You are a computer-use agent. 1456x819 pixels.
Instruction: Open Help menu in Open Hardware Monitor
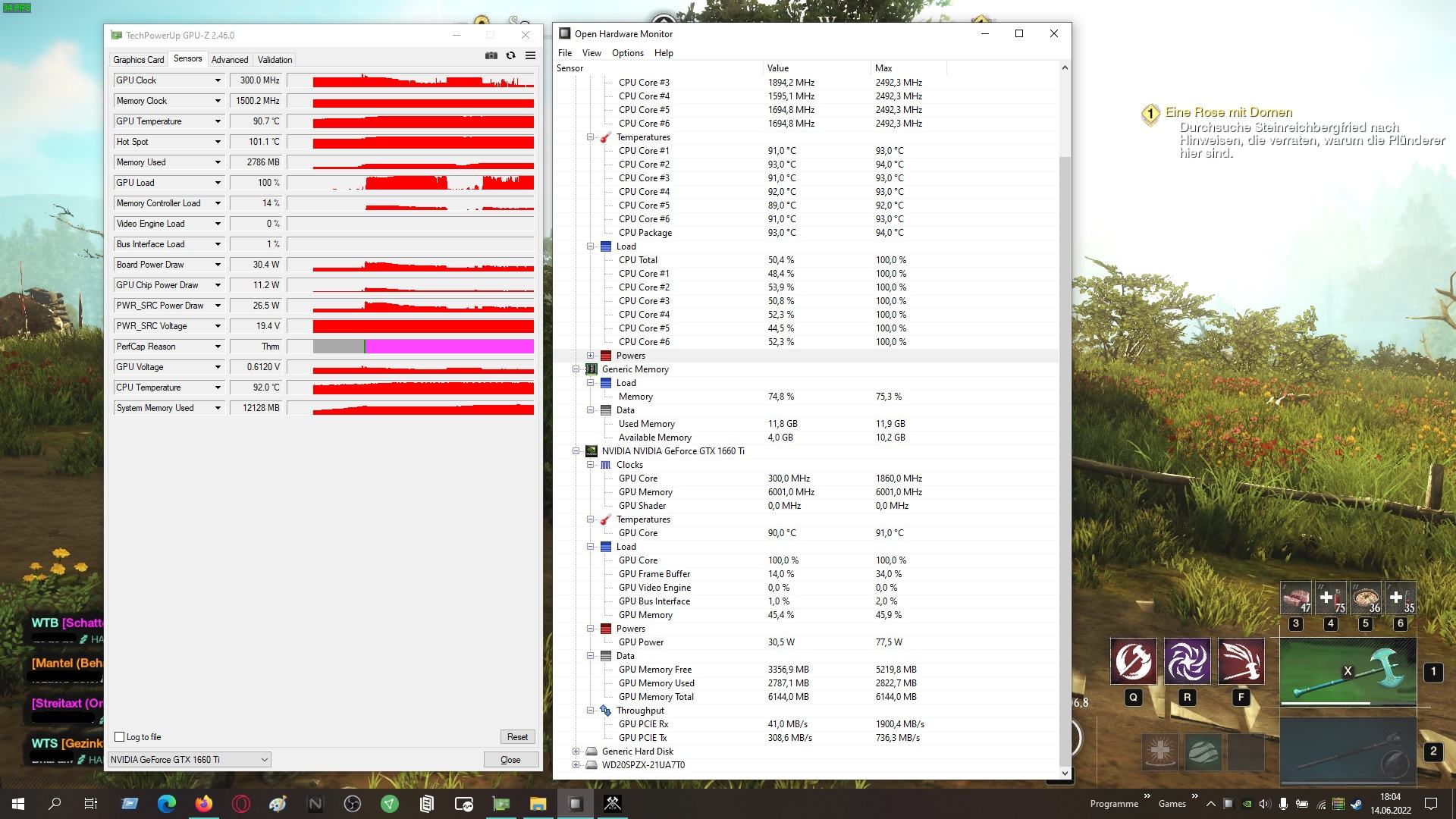664,53
